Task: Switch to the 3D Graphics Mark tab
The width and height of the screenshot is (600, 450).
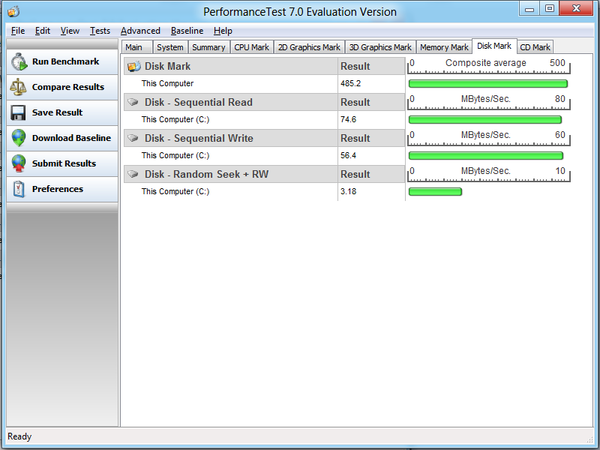Action: pyautogui.click(x=381, y=47)
